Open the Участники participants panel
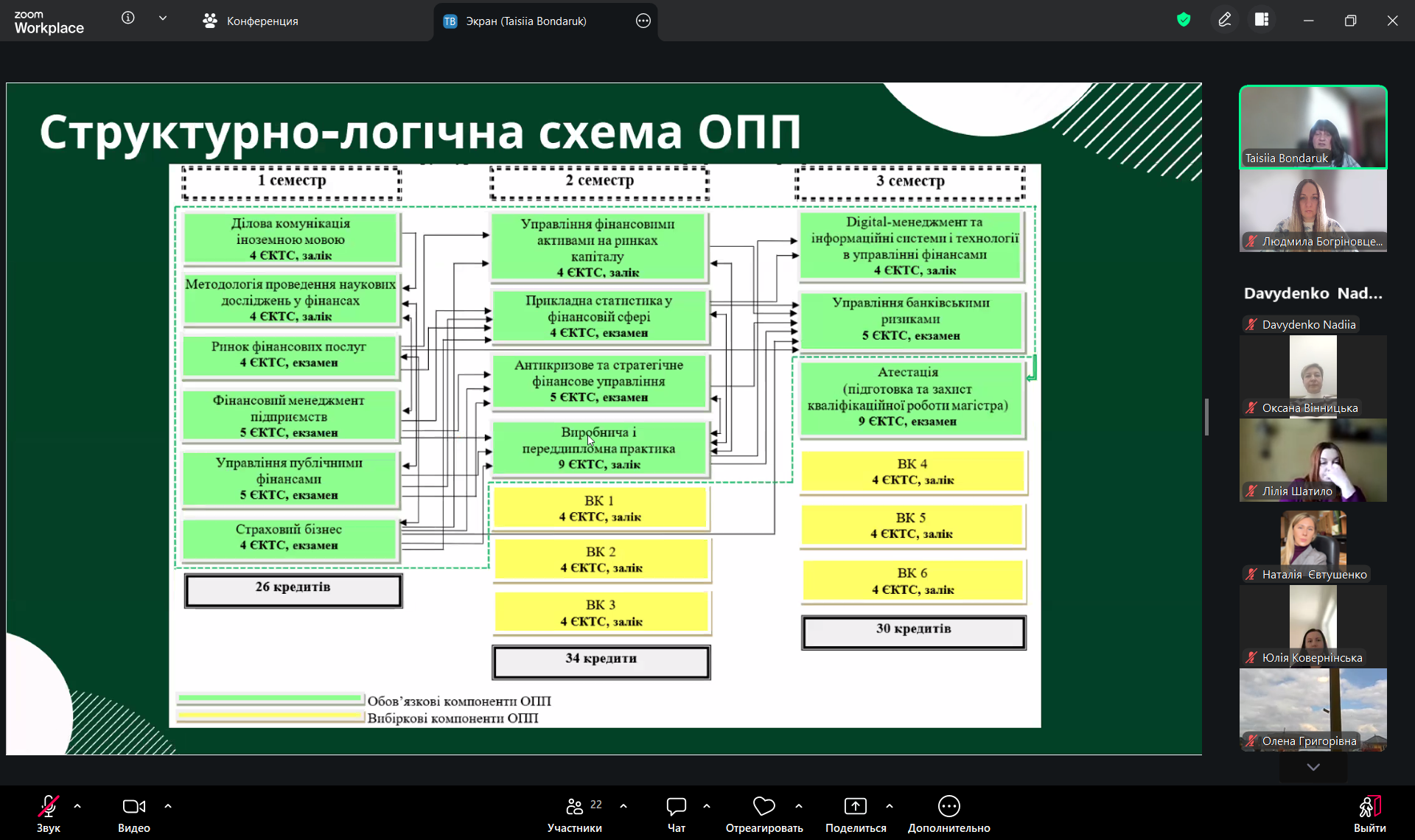The width and height of the screenshot is (1415, 840). coord(575,813)
